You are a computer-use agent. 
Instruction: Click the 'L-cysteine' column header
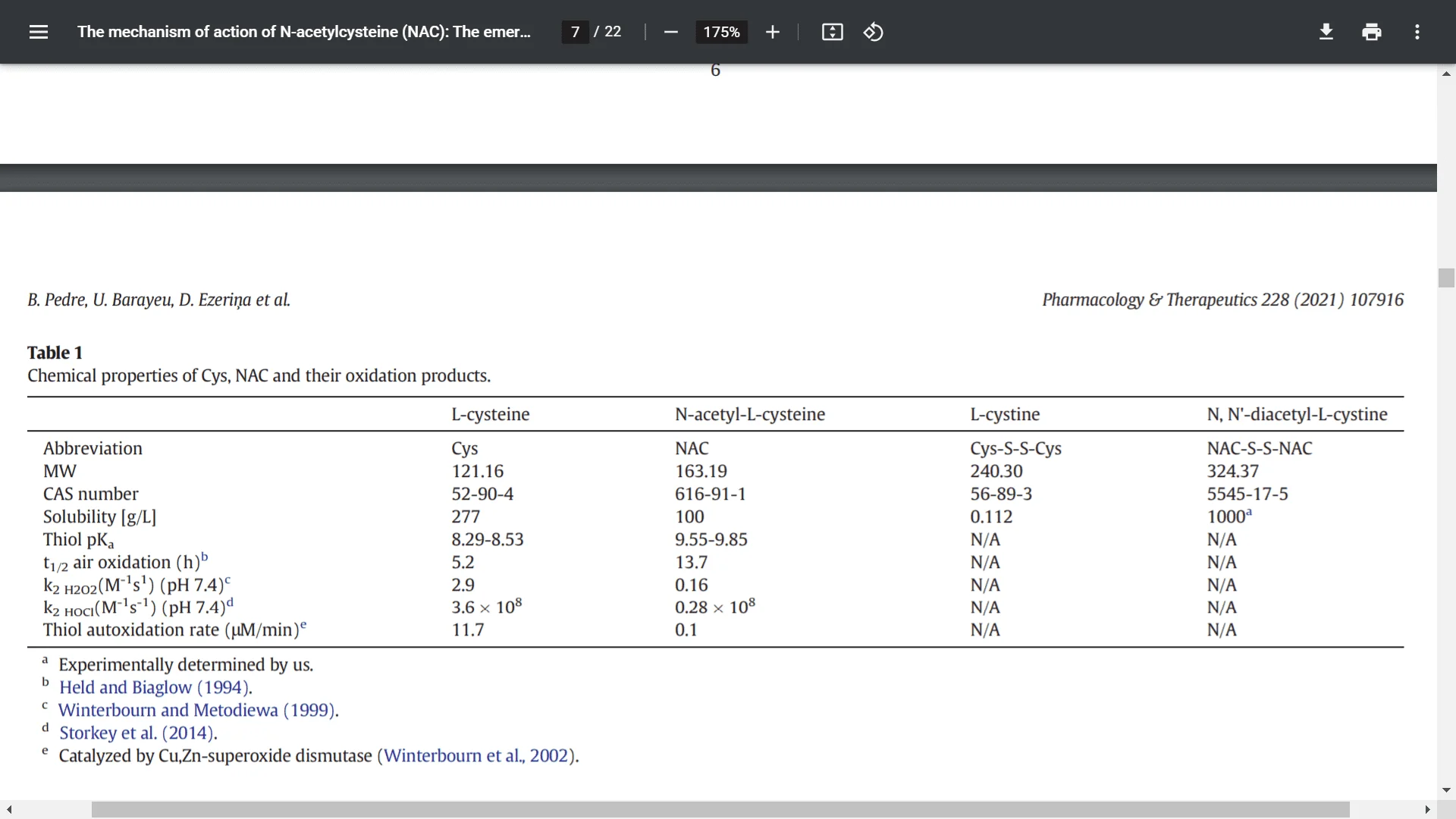(490, 414)
